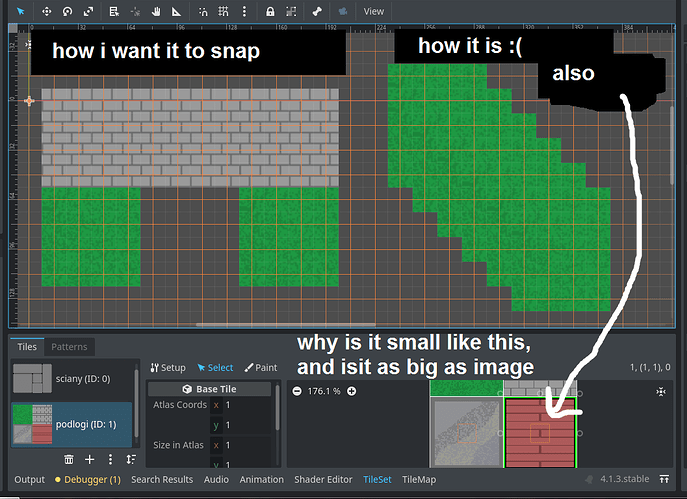This screenshot has height=499, width=687.
Task: Edit the Size in Atlas x field
Action: tap(241, 445)
